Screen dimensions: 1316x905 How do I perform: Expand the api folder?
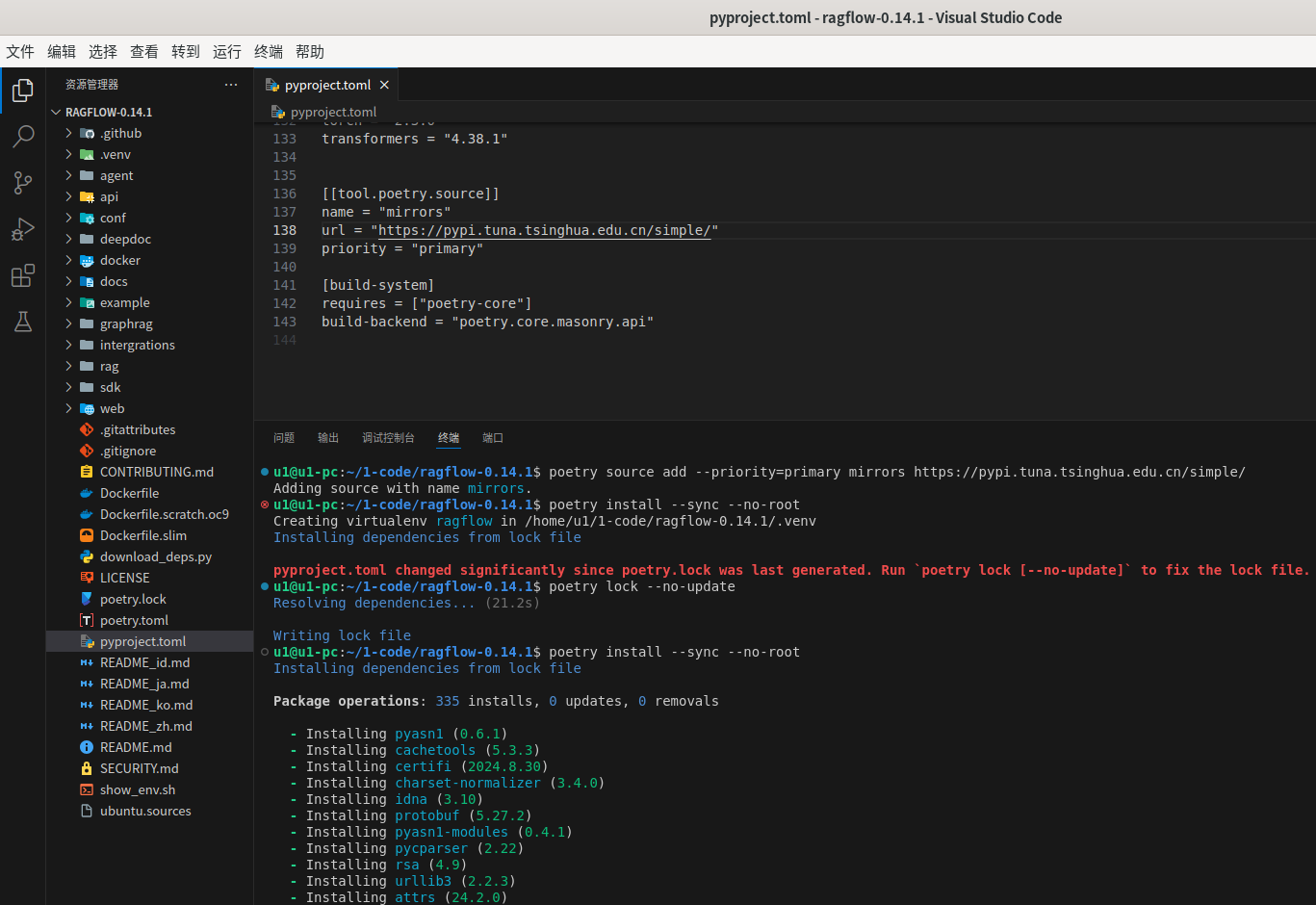[x=68, y=196]
